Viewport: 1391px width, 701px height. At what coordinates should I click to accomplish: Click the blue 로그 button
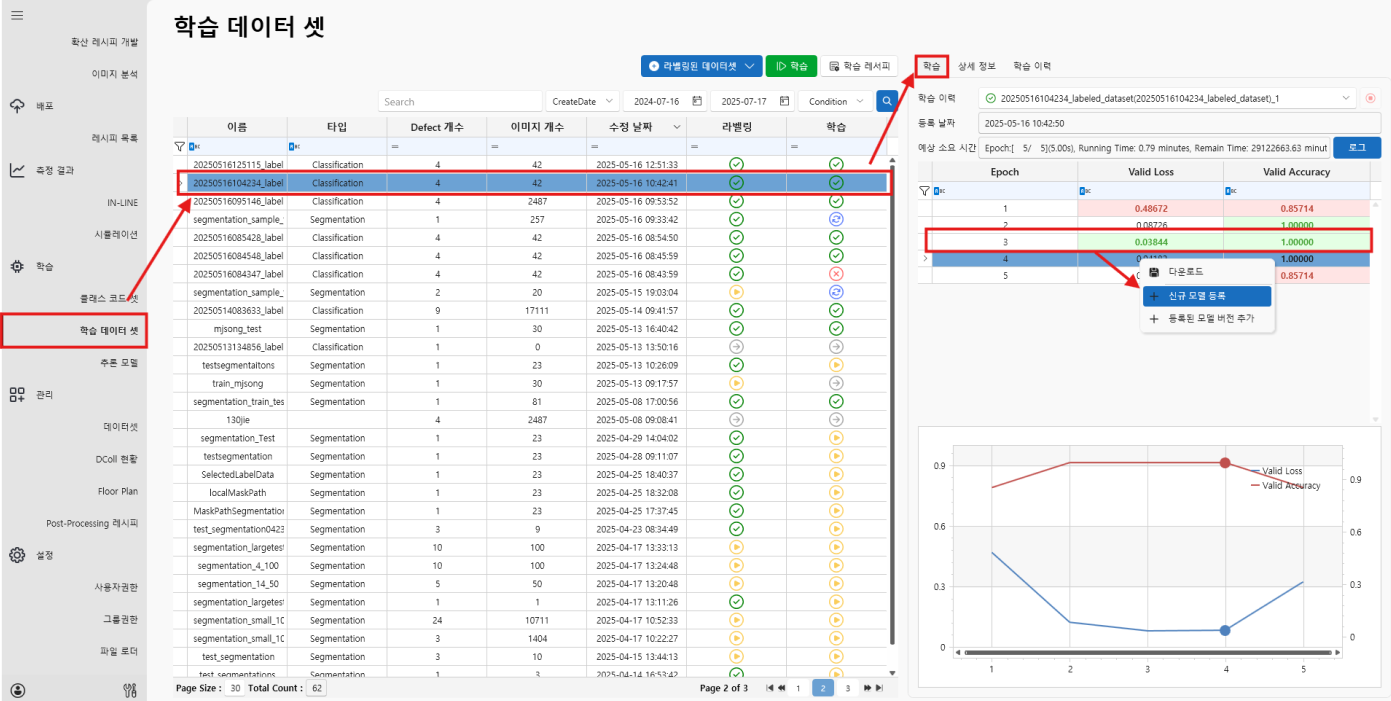1356,148
